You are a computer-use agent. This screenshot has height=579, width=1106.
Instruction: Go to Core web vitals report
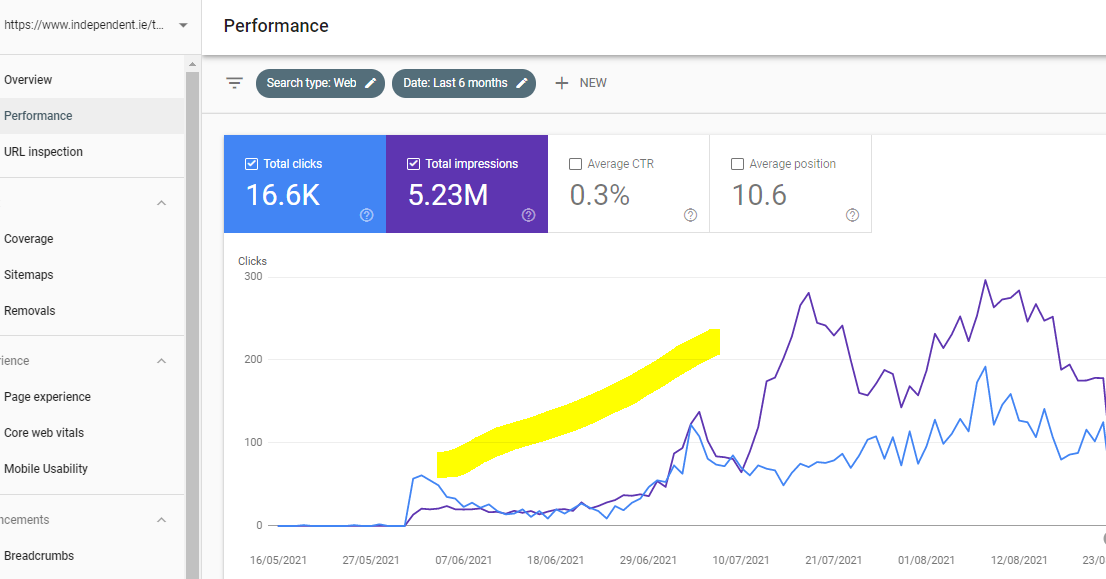click(44, 432)
